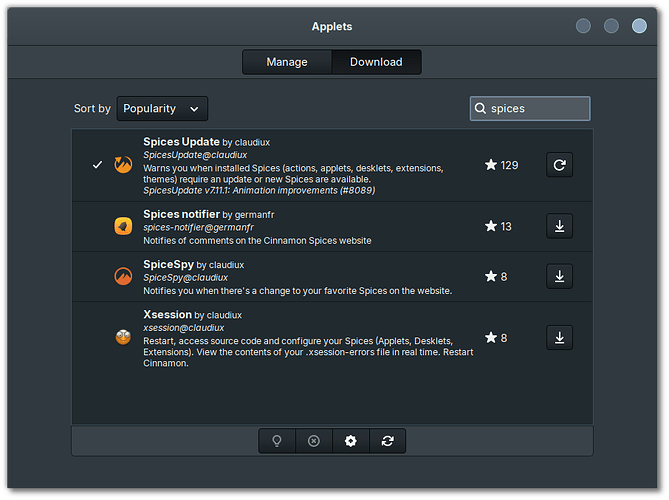This screenshot has height=500, width=669.
Task: Select the Spices notifier by germanfr title
Action: (209, 214)
